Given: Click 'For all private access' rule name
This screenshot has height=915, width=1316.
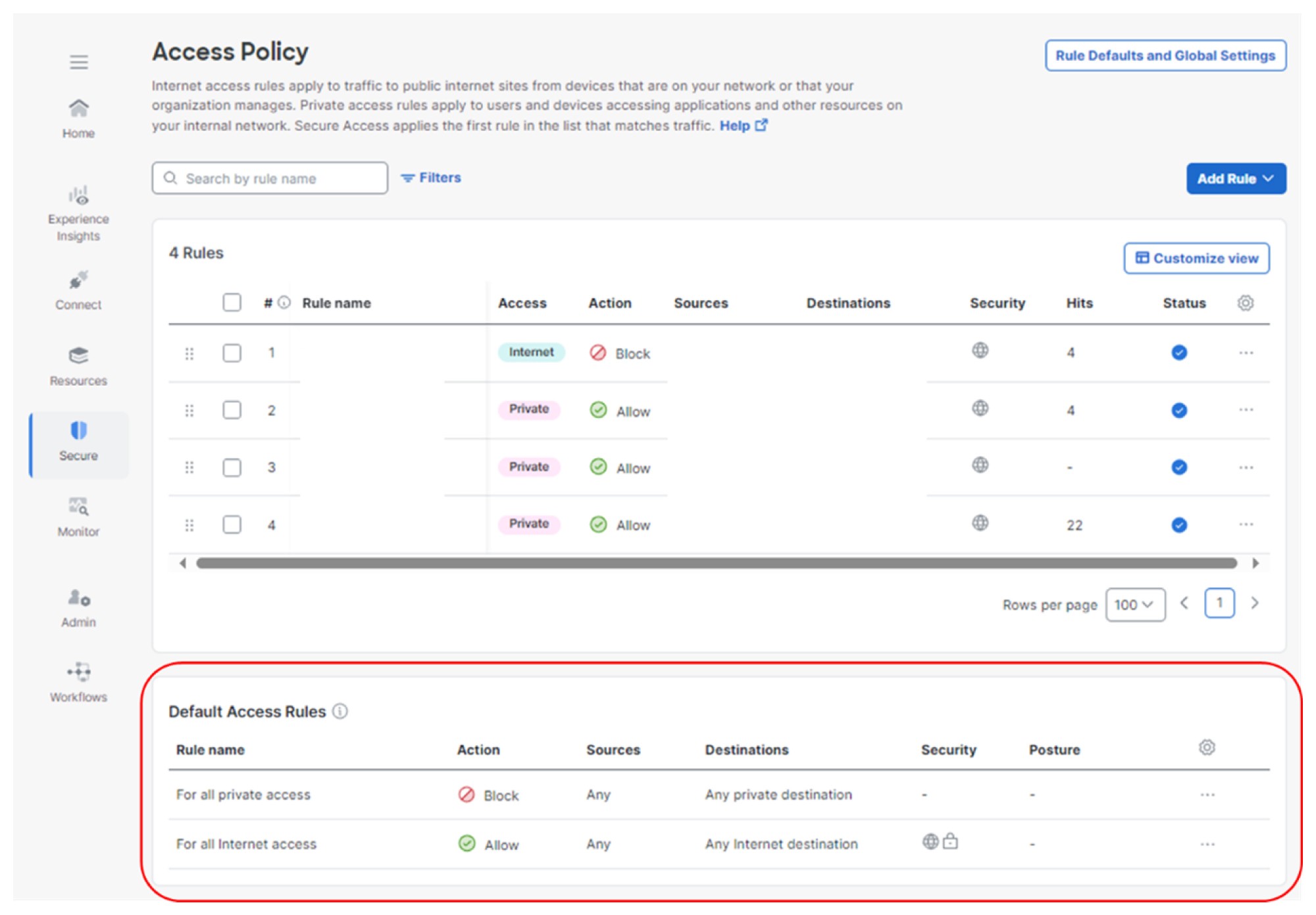Looking at the screenshot, I should (243, 795).
